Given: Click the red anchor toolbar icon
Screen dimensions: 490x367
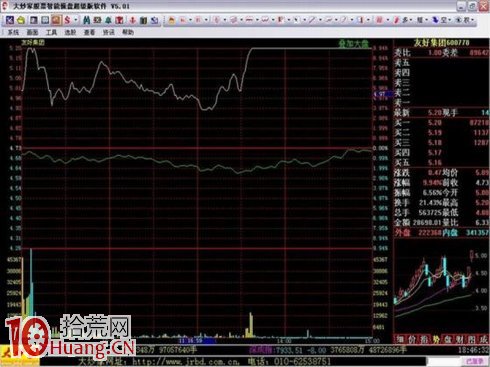Looking at the screenshot, I should [x=133, y=20].
